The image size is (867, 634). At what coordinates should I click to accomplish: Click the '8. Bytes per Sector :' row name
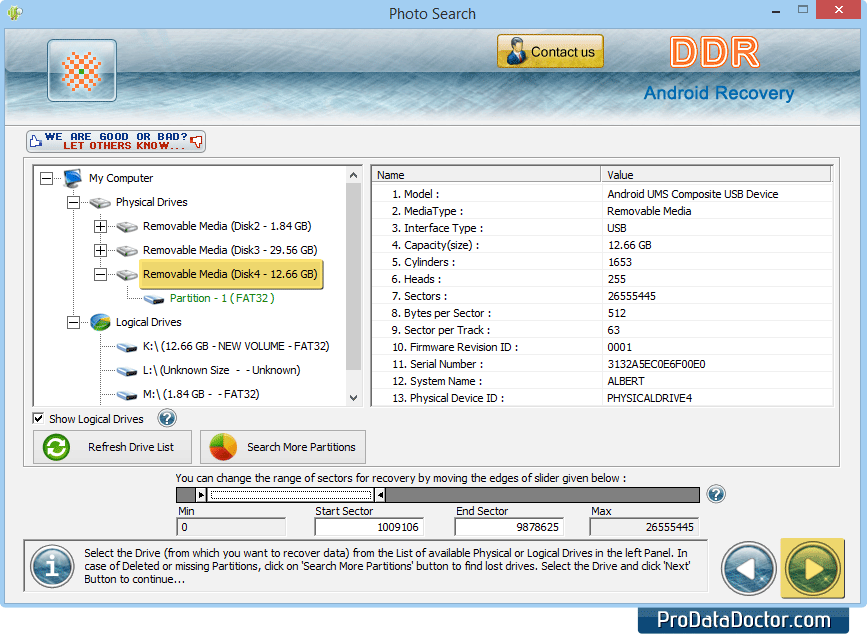[441, 313]
